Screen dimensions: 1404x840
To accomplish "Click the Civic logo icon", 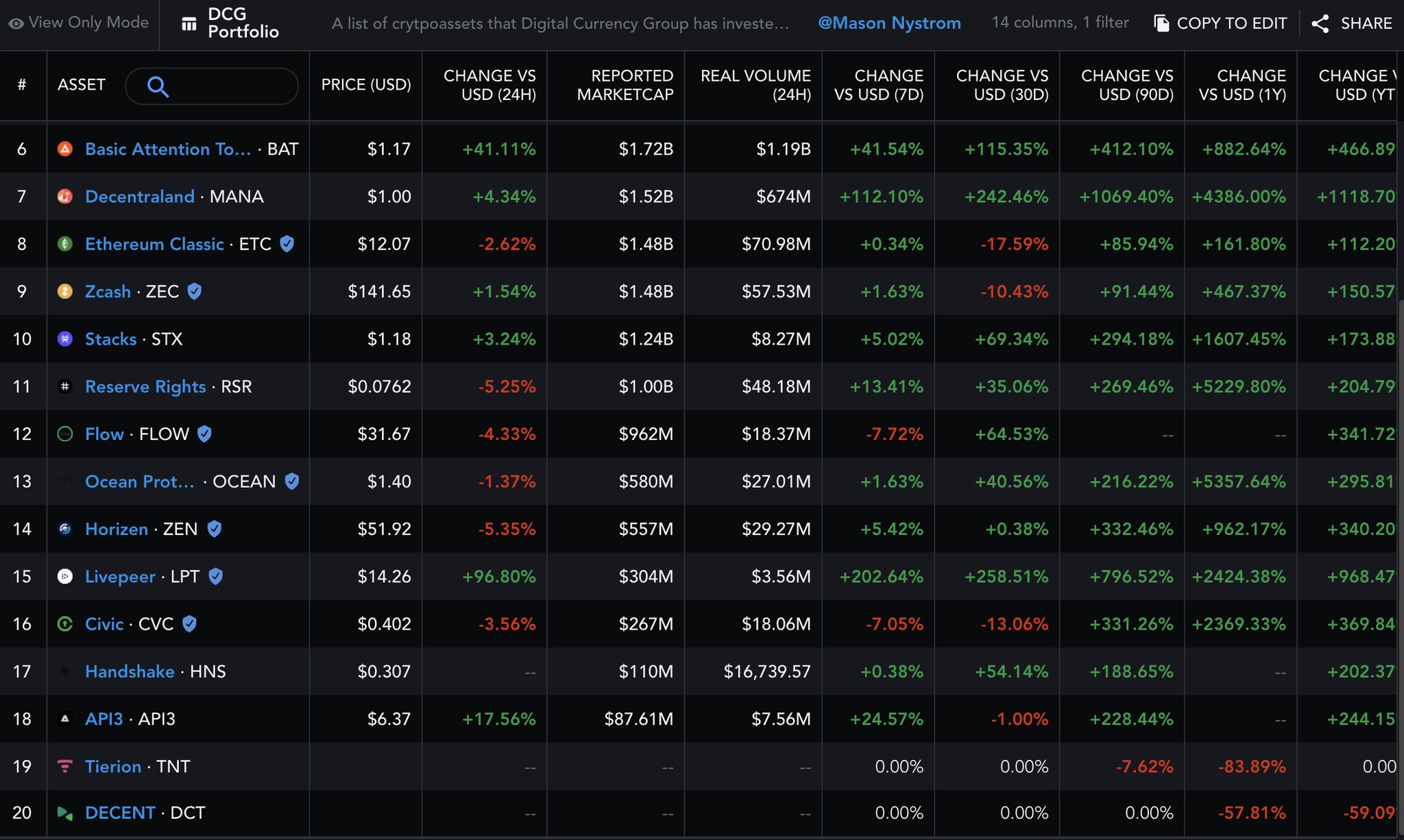I will (65, 623).
